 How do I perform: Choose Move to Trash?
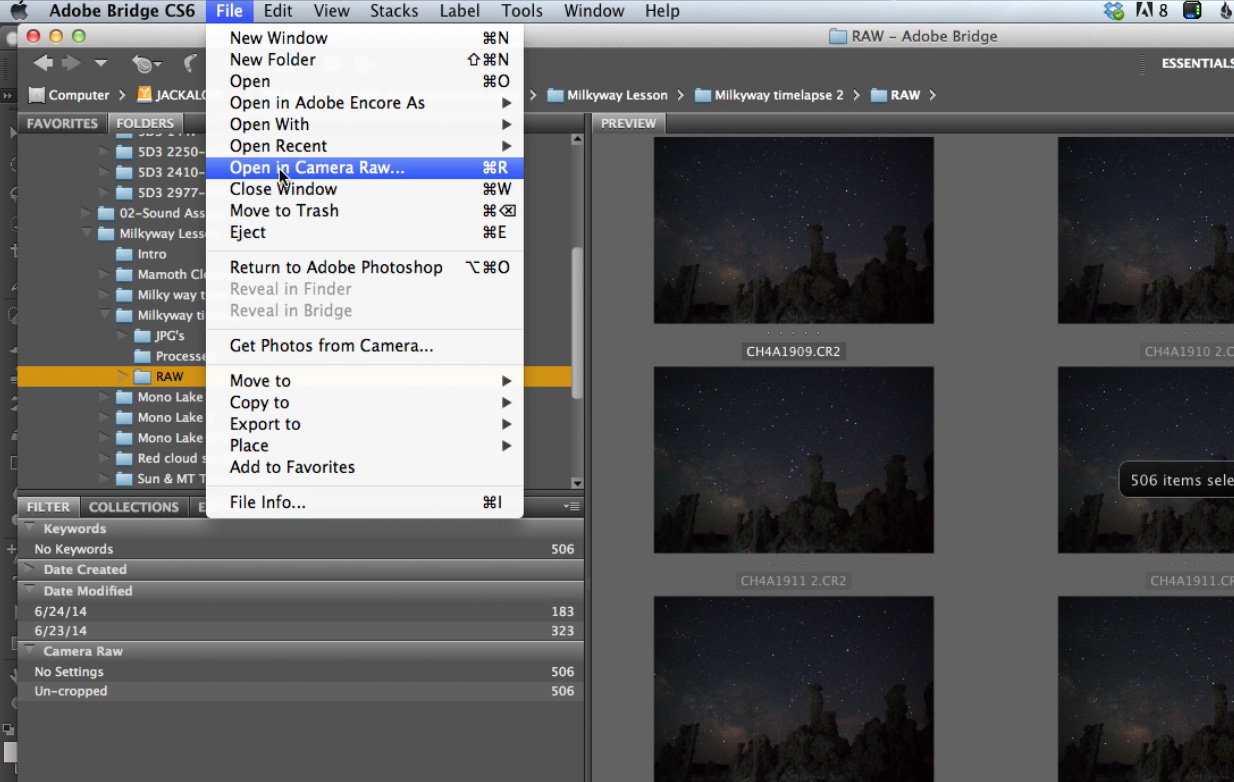(364, 211)
